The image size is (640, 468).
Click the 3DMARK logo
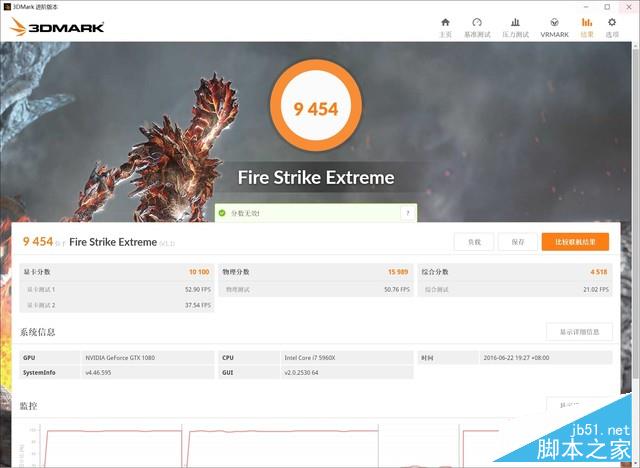57,27
